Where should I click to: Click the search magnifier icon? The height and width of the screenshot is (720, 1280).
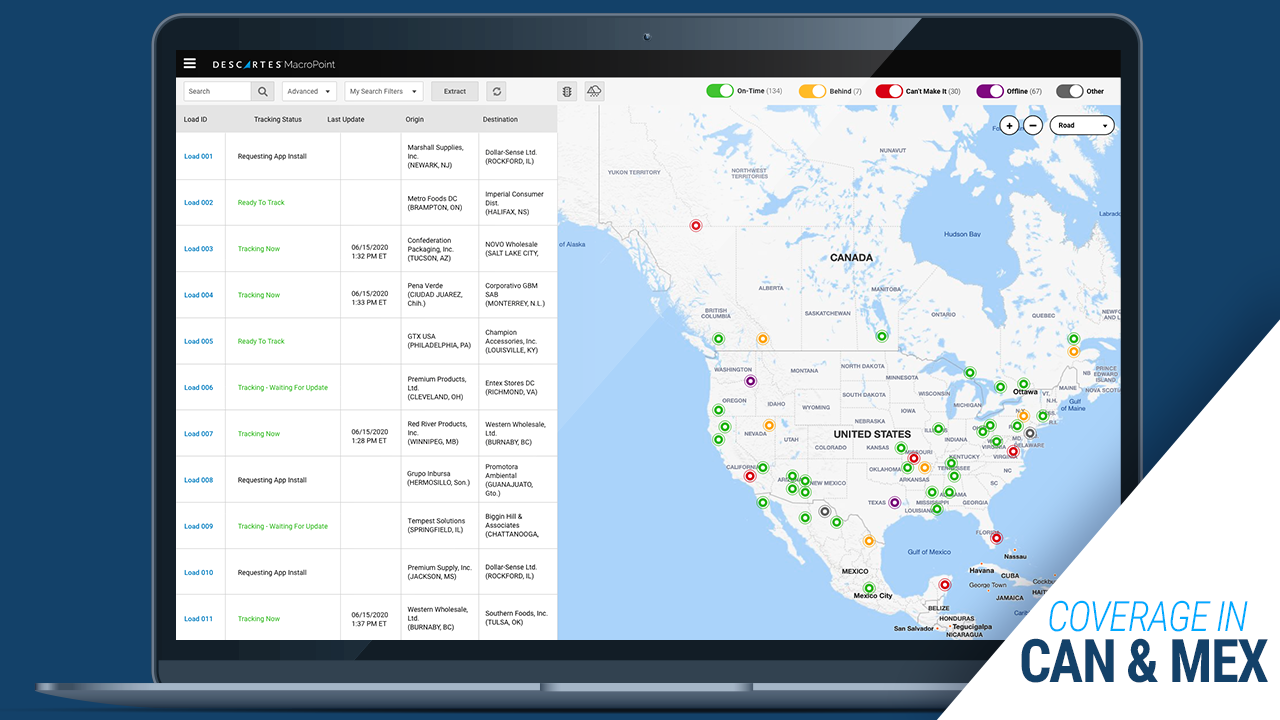(261, 90)
